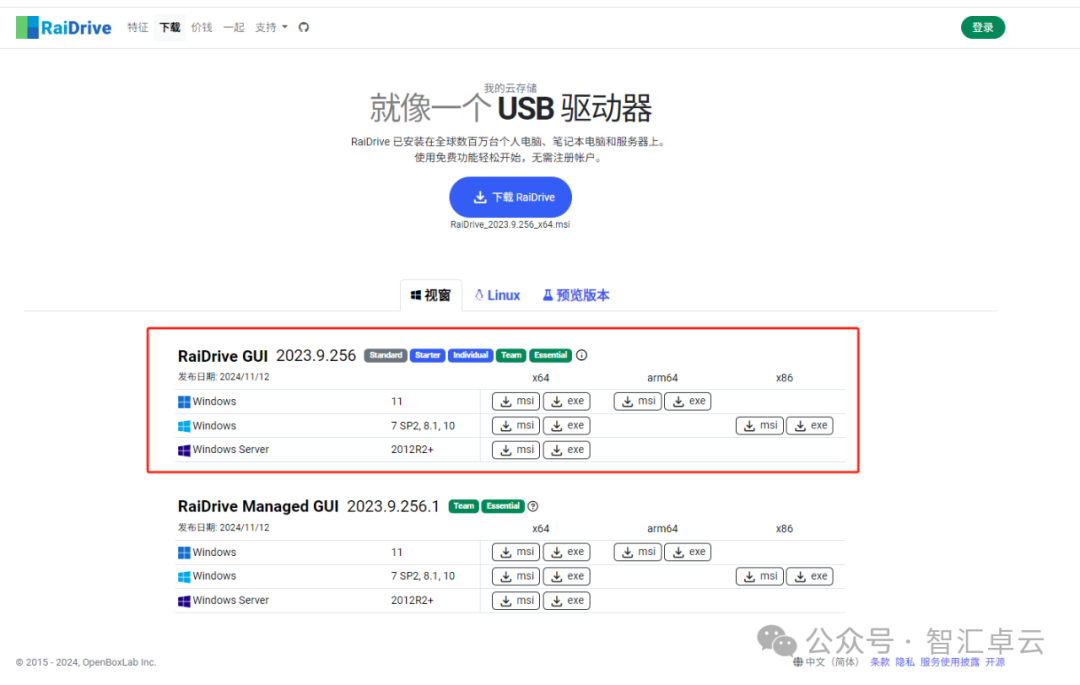
Task: Download RaiDrive GUI Windows 7 SP2 x64 msi
Action: [x=516, y=425]
